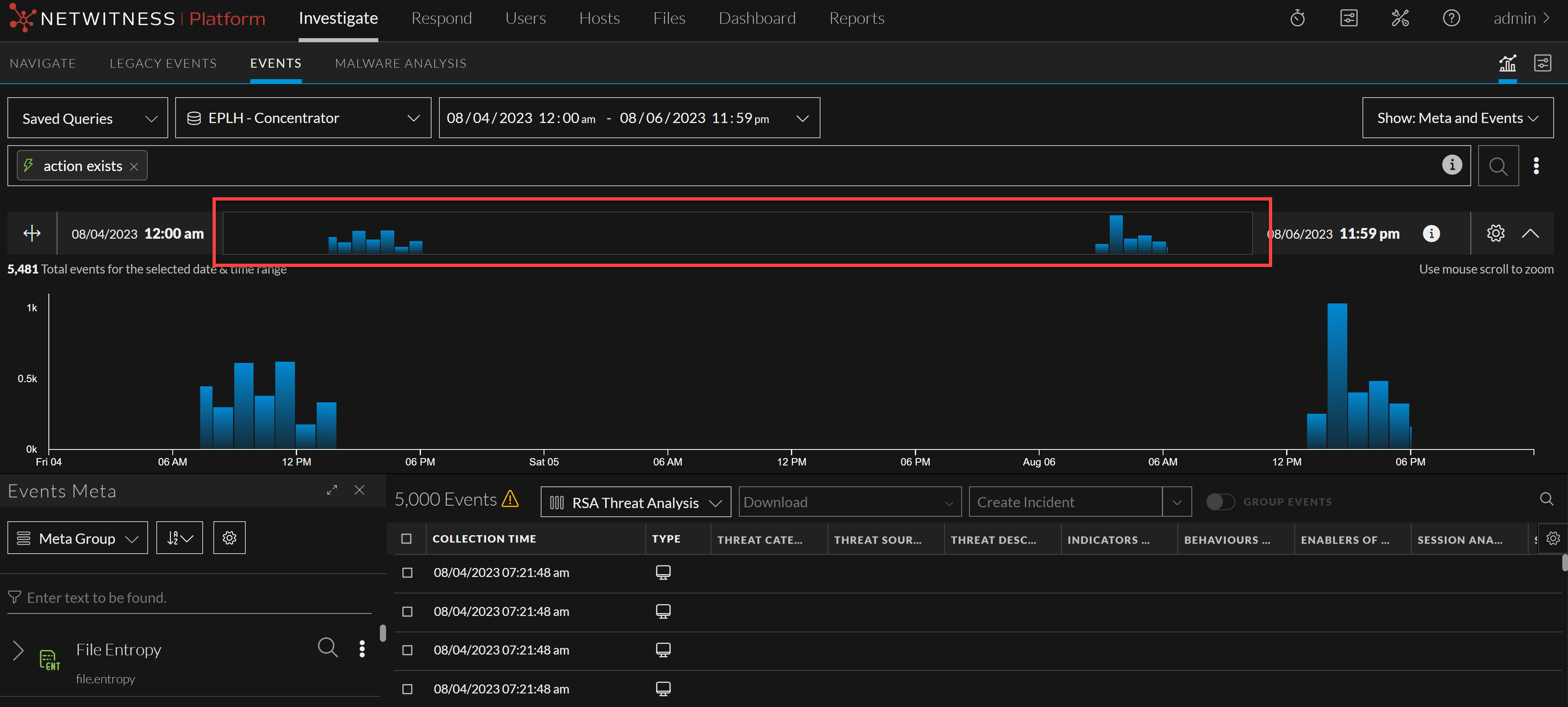This screenshot has height=707, width=1568.
Task: Tick the first event row checkbox
Action: coord(407,572)
